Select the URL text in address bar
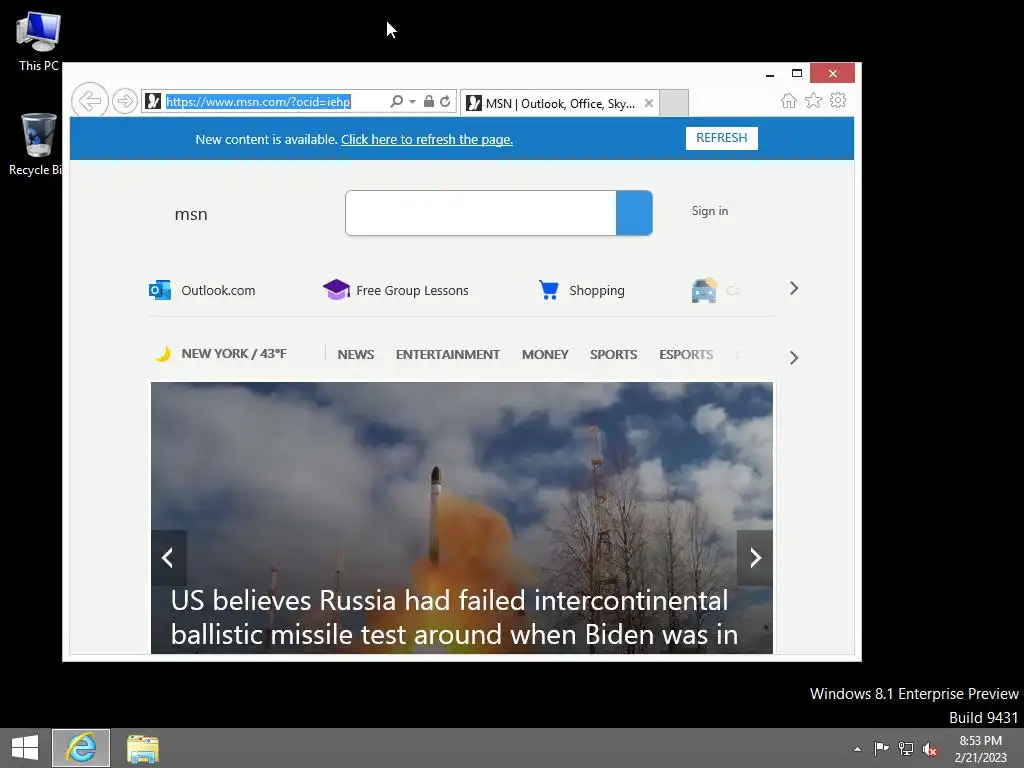 [258, 102]
